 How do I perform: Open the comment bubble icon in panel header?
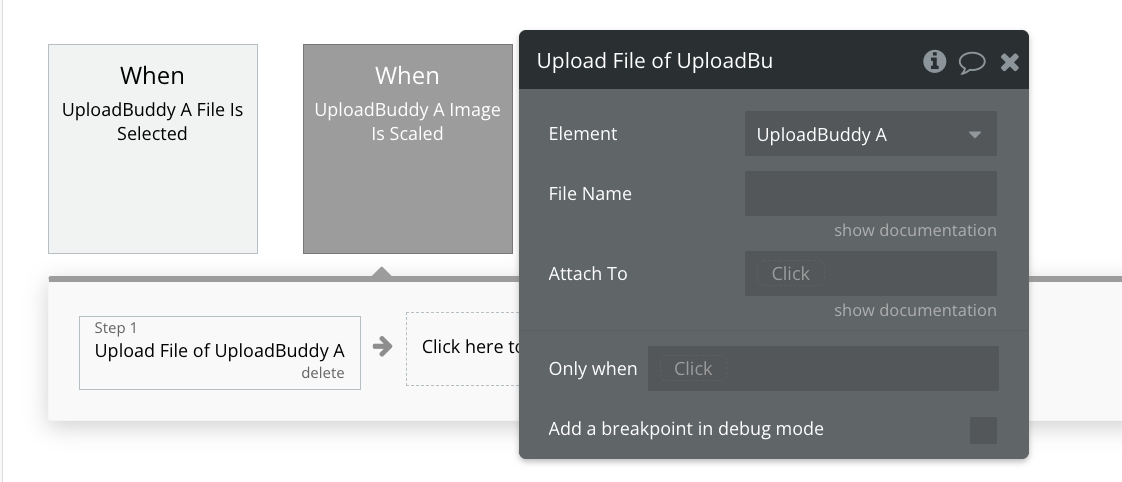(972, 63)
